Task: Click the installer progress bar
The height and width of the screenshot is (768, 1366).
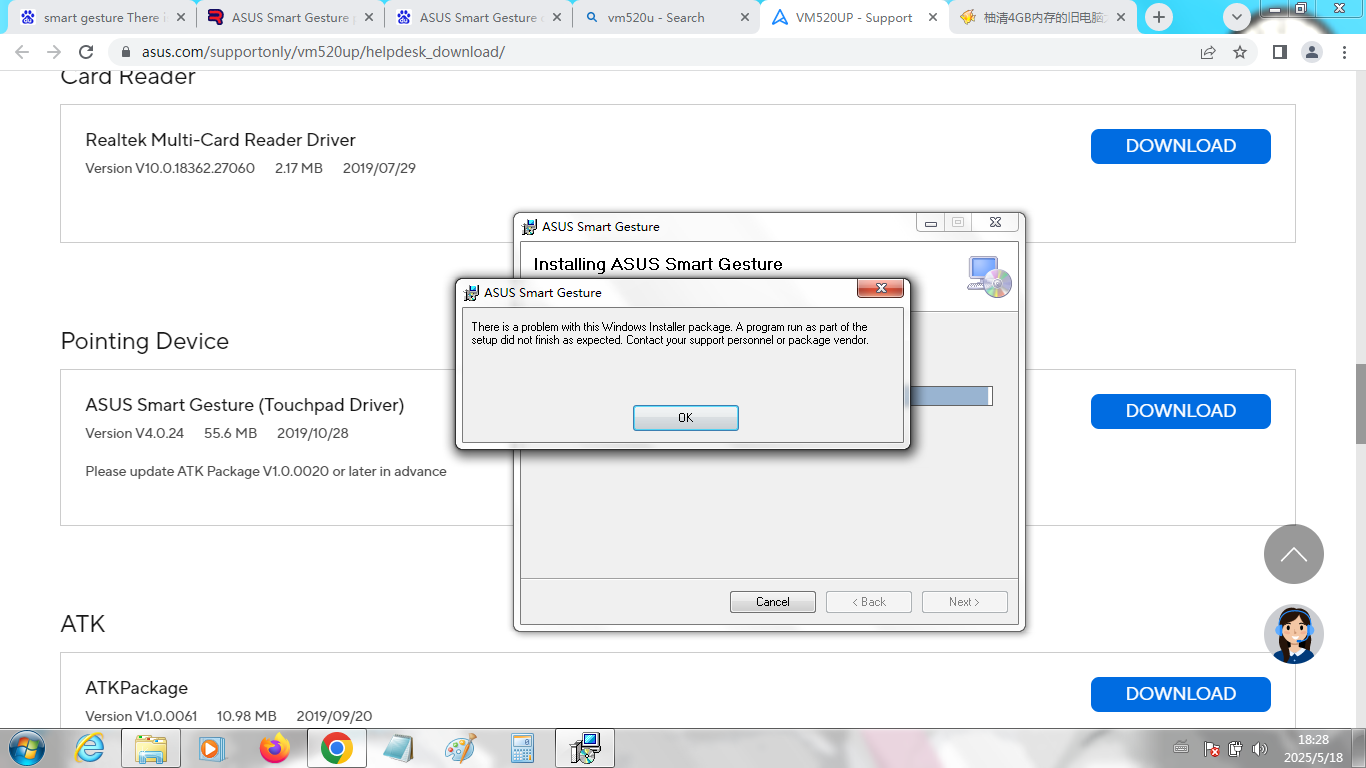Action: point(949,396)
